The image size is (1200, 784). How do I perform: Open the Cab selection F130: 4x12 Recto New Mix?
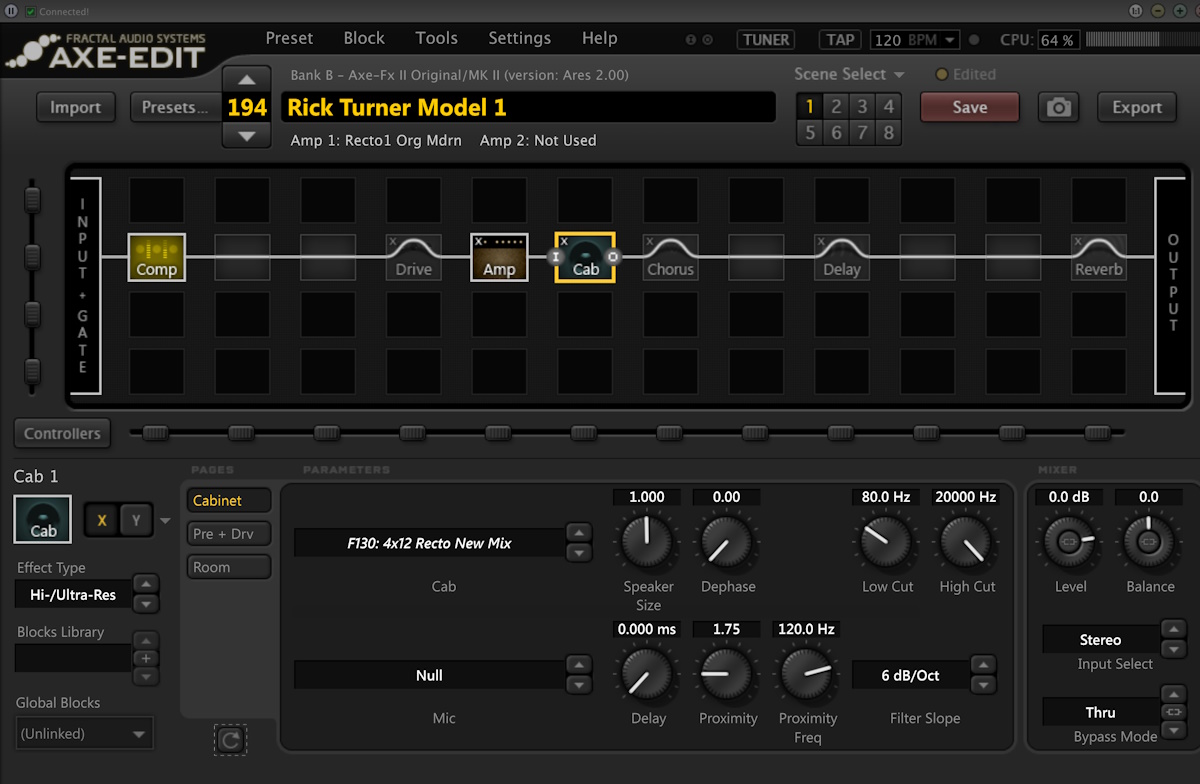[x=429, y=543]
